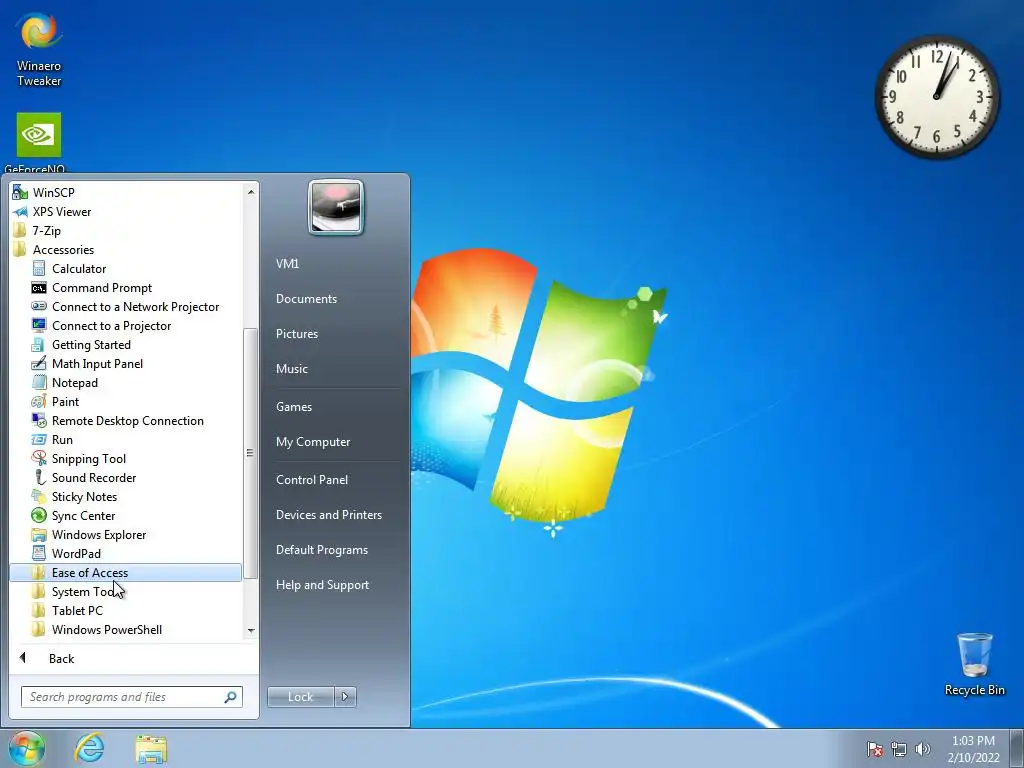Open the VM1 user folder link

[287, 263]
